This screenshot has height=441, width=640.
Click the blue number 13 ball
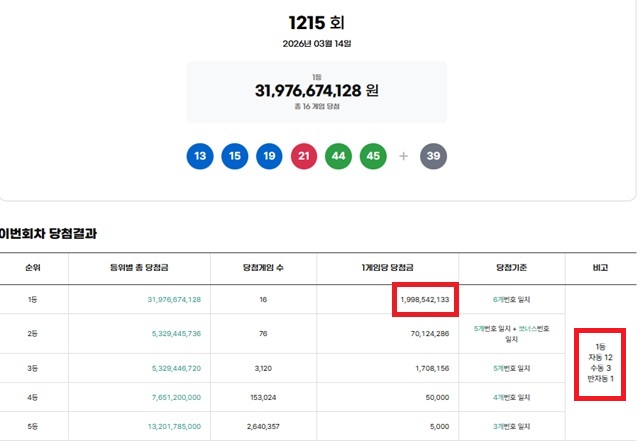click(x=200, y=156)
